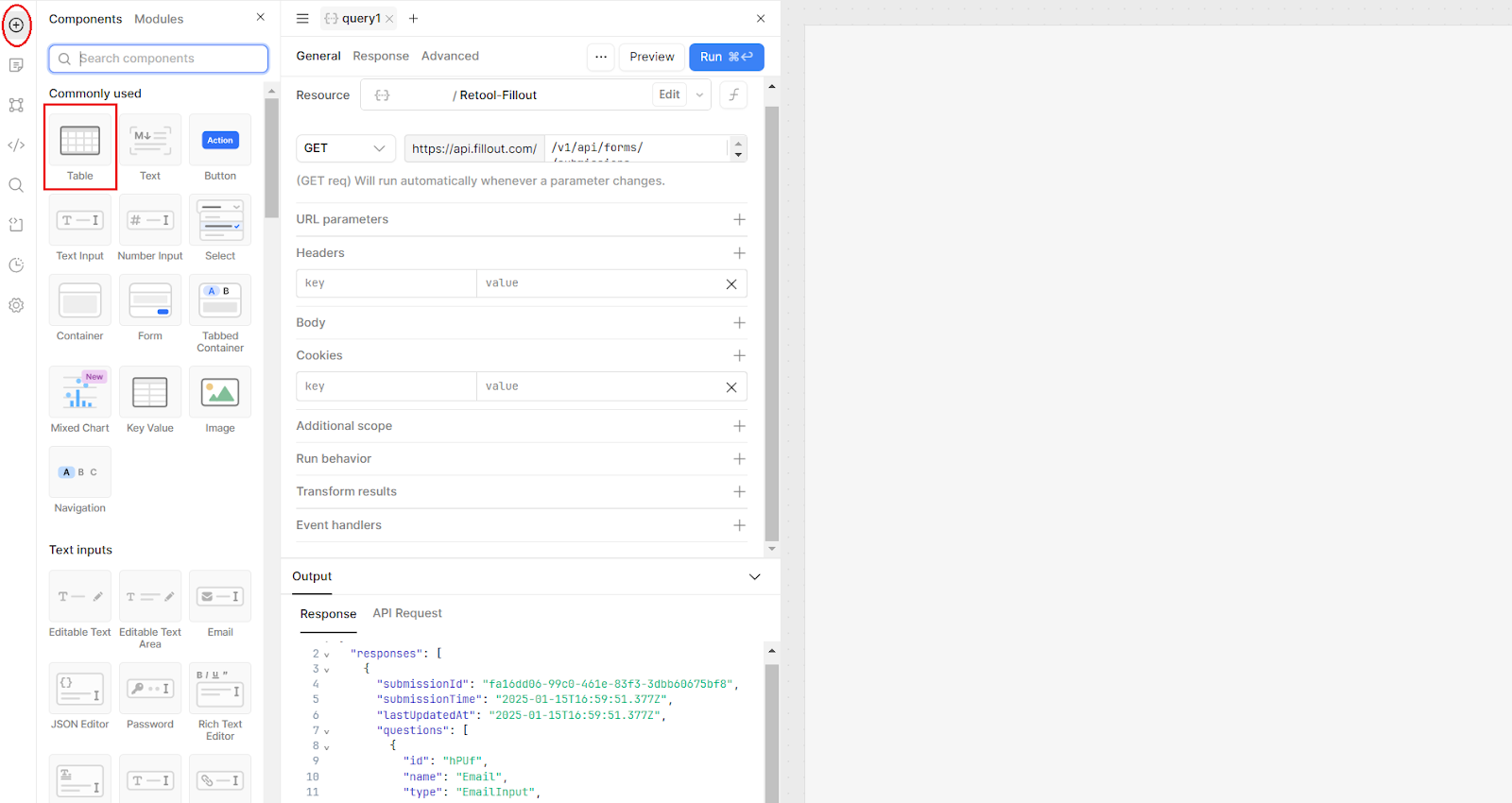This screenshot has height=803, width=1512.
Task: Close the components panel
Action: [261, 17]
